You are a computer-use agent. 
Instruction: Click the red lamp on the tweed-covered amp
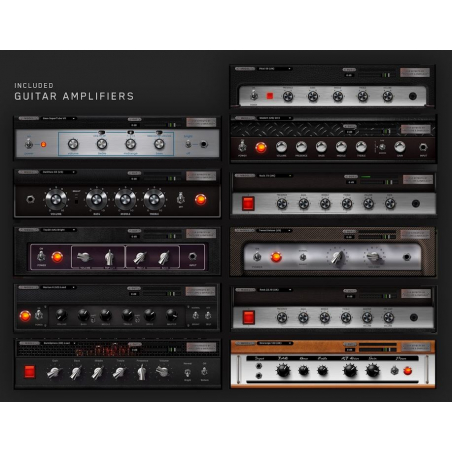(x=276, y=257)
